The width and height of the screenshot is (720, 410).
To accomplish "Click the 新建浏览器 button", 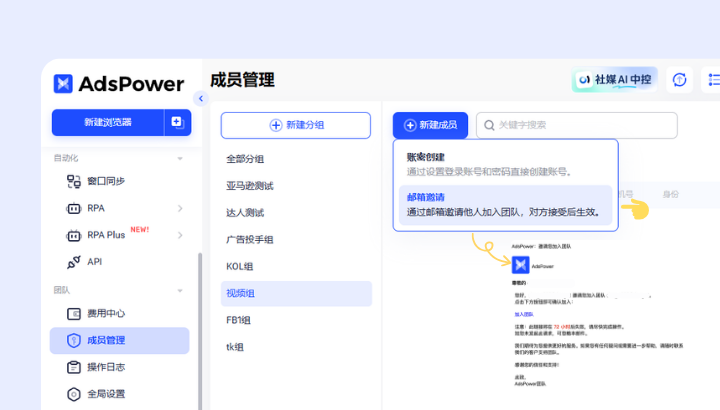I will click(108, 122).
